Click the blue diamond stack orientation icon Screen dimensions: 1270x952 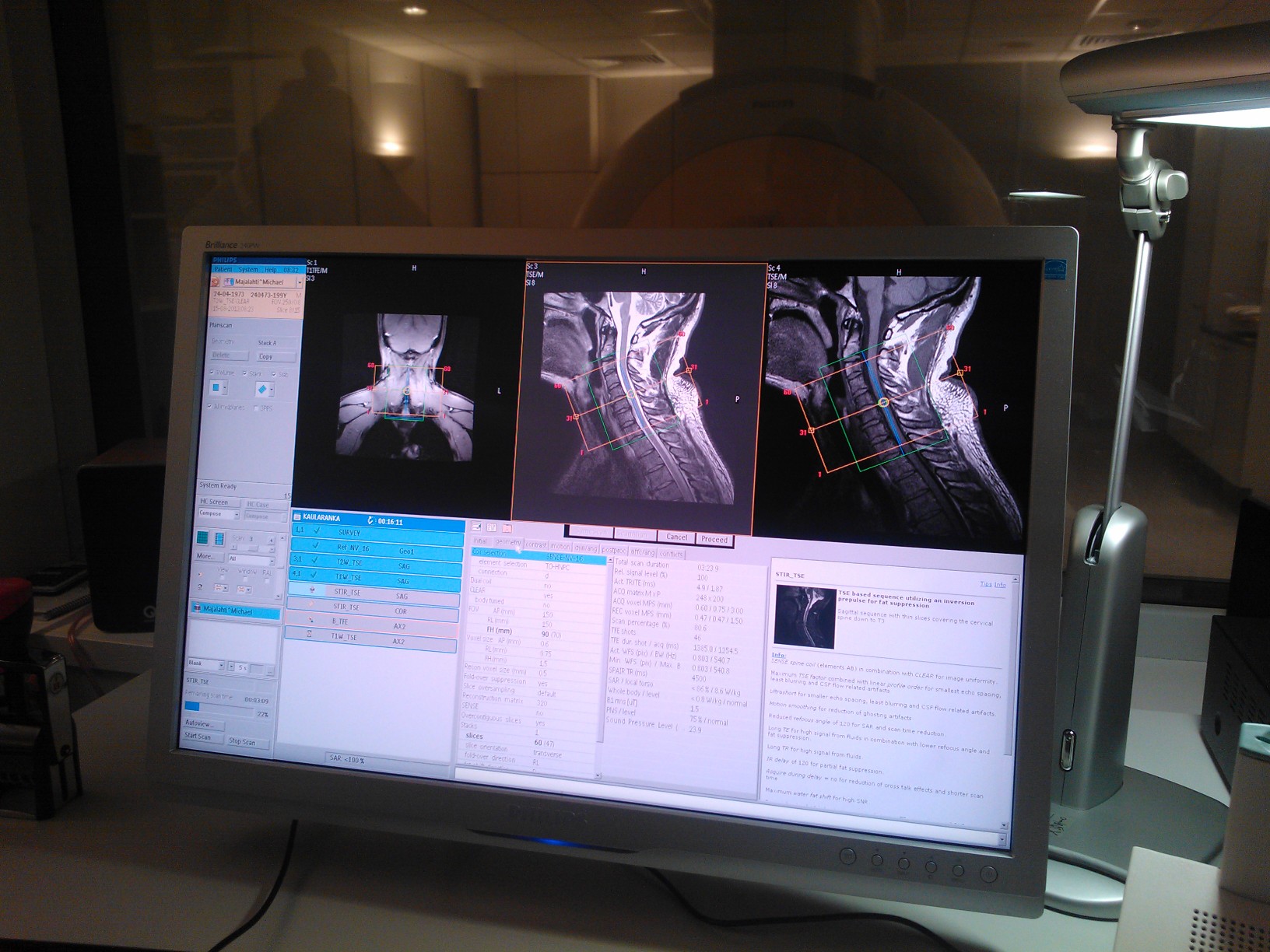[261, 389]
